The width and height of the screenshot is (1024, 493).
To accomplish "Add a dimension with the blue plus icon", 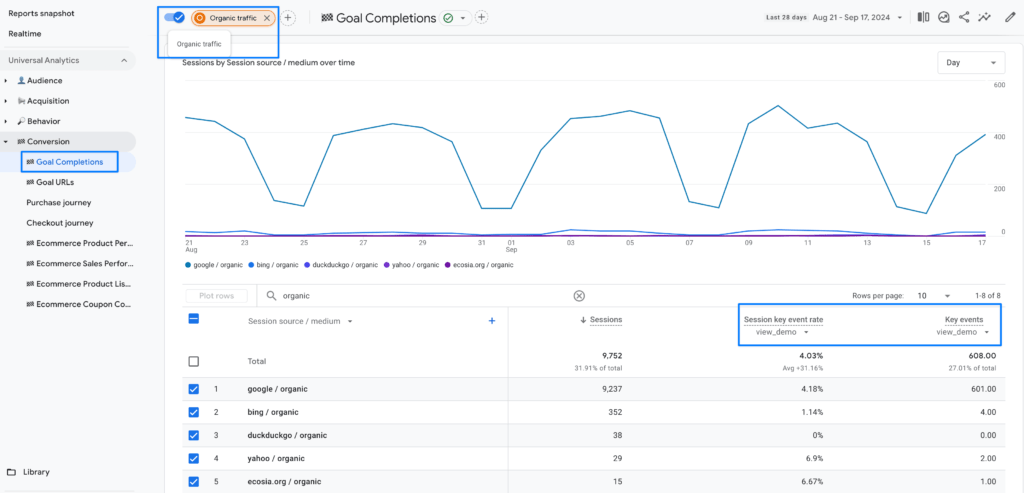I will [x=491, y=321].
